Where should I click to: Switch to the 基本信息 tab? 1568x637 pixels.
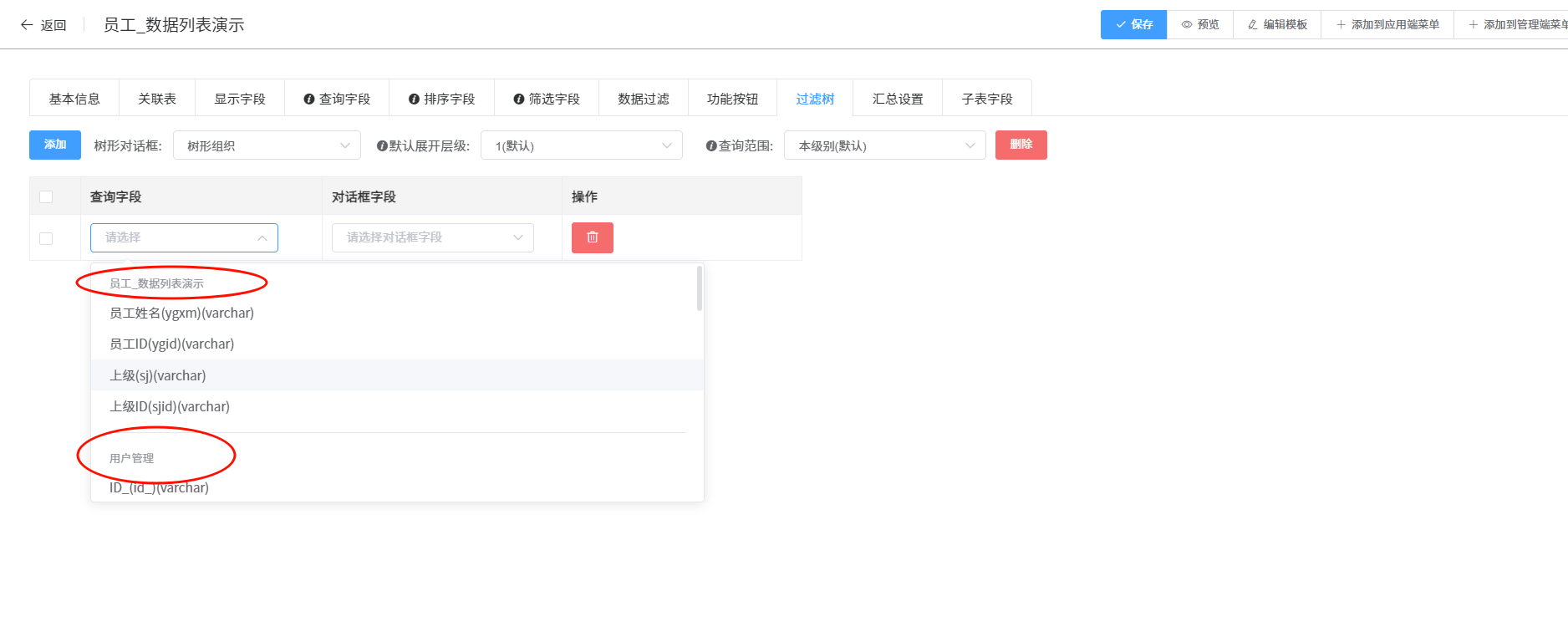[74, 99]
